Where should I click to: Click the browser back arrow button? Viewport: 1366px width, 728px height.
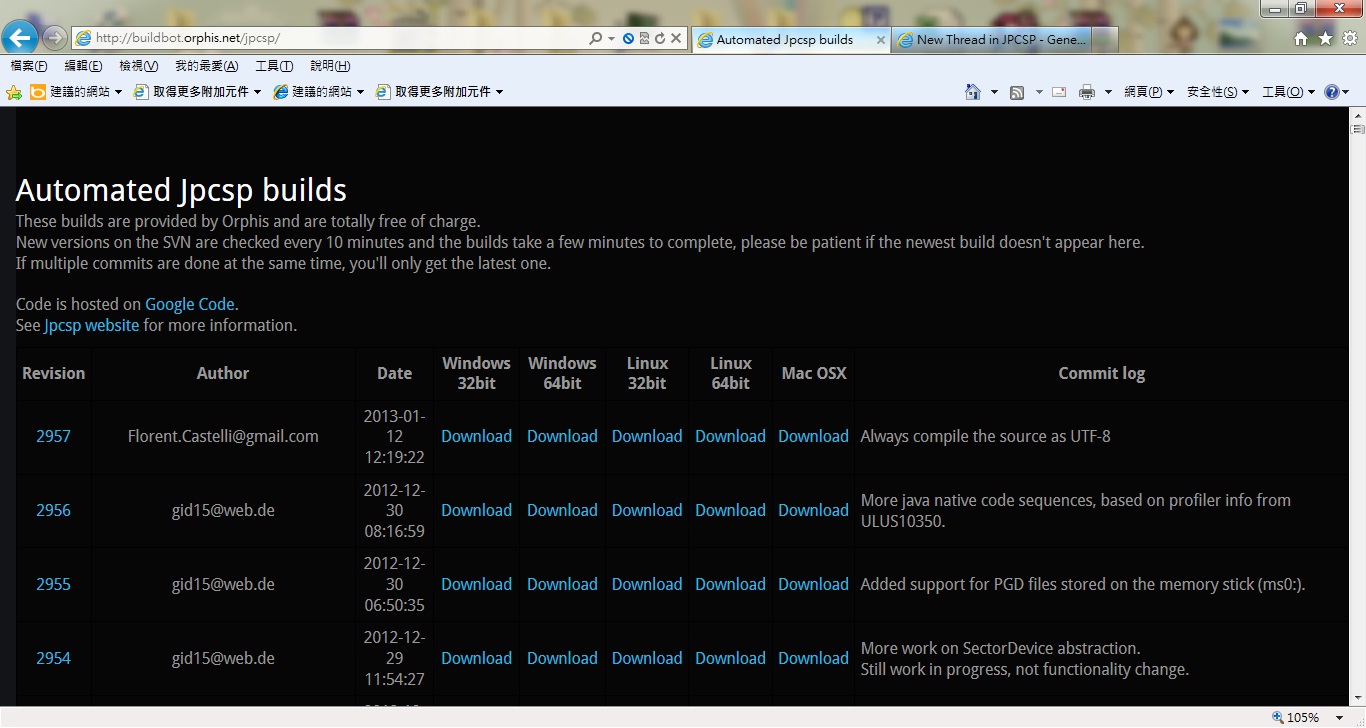[20, 38]
